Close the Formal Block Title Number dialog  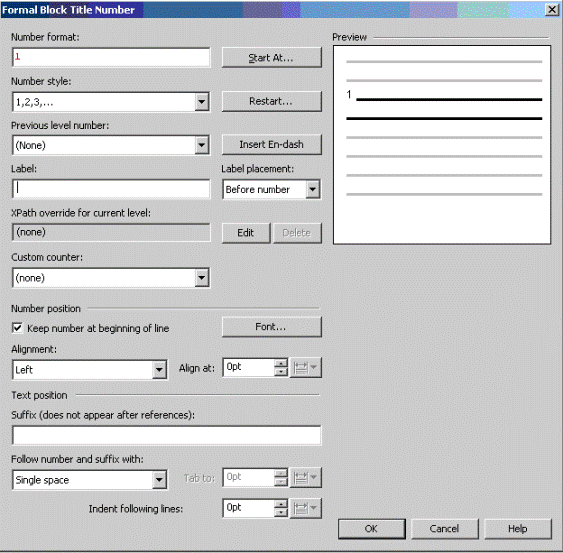click(552, 9)
